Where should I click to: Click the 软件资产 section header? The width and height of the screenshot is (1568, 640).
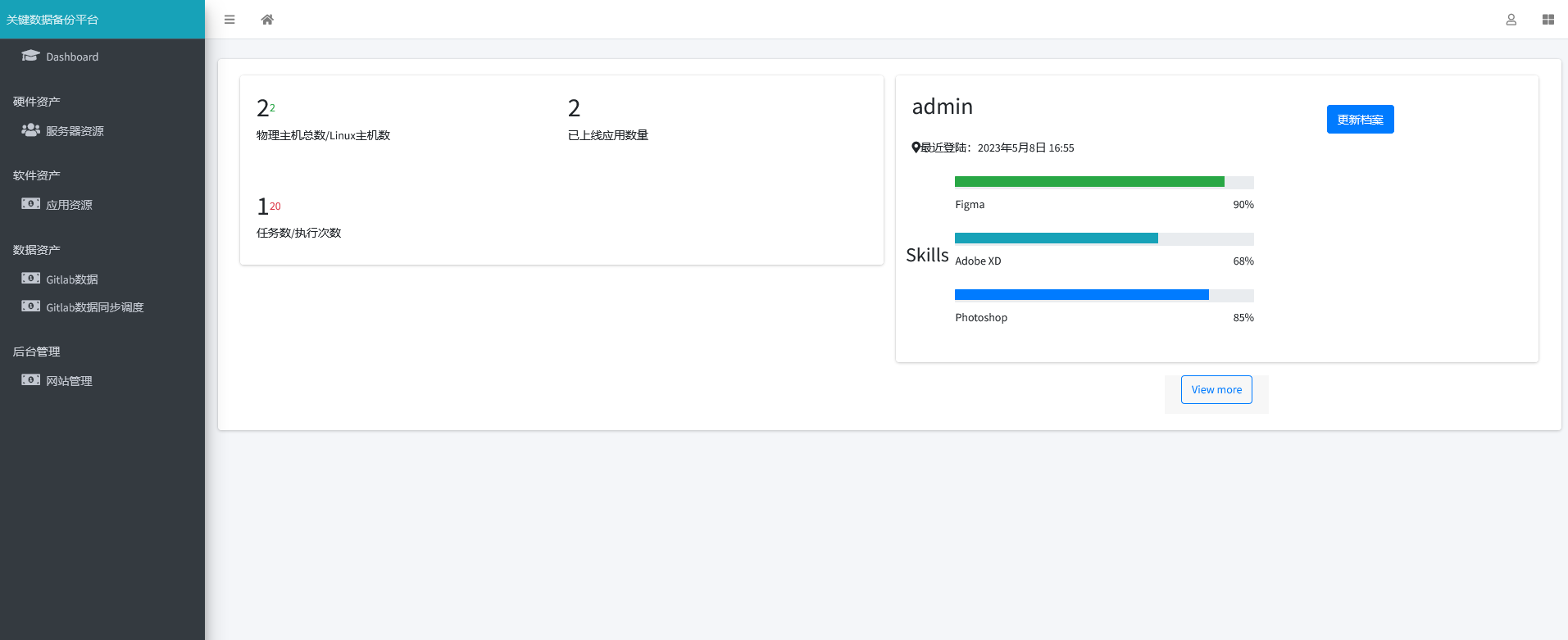pos(37,175)
